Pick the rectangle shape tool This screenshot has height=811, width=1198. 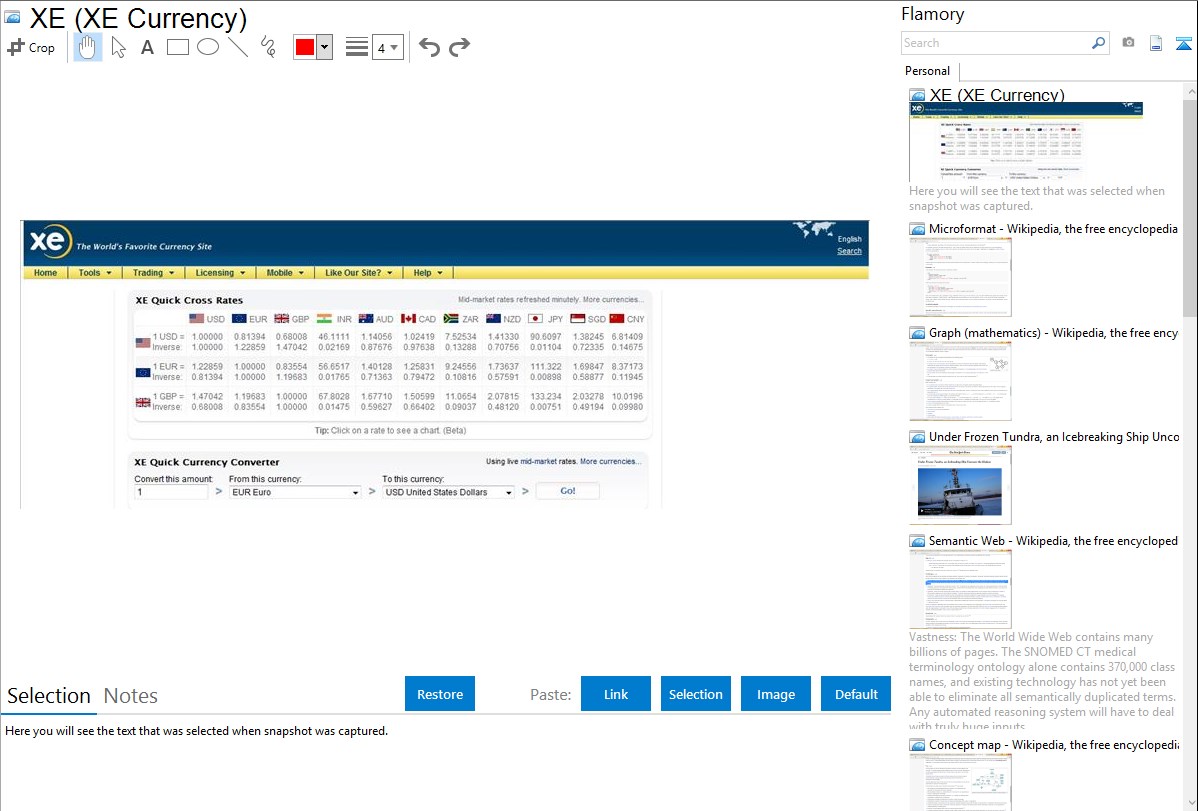coord(177,47)
